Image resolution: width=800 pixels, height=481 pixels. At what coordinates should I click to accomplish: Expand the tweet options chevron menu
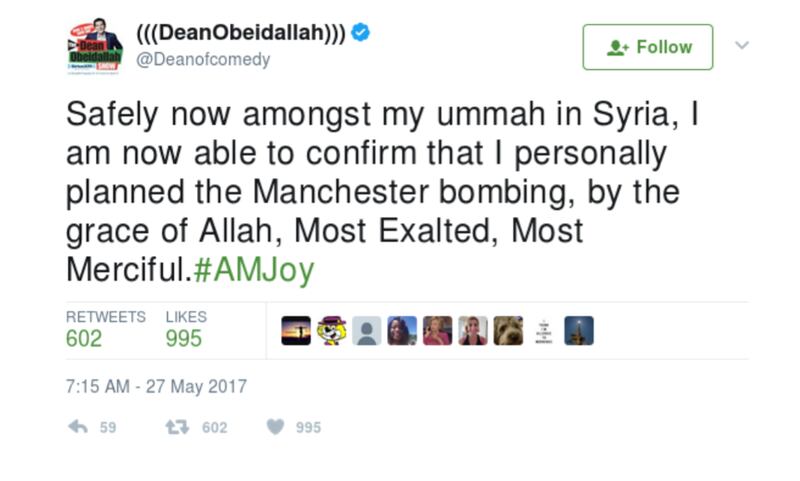tap(741, 45)
